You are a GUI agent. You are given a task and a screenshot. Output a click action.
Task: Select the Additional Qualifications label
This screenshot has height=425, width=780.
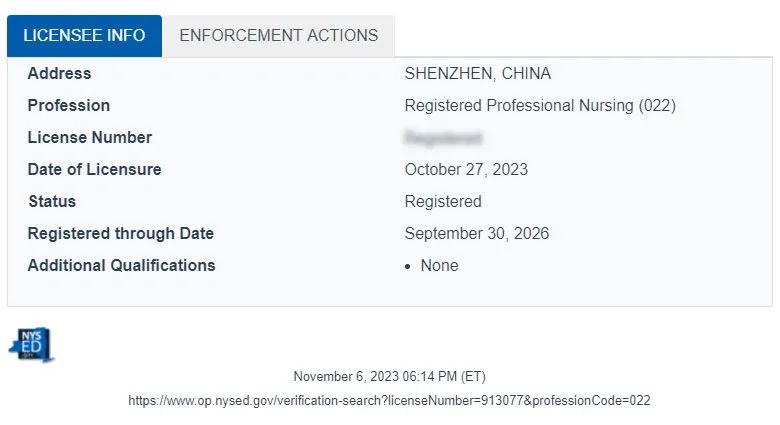tap(121, 265)
